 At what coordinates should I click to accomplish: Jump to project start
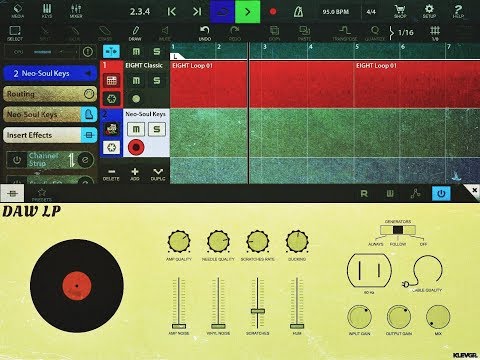coord(171,12)
